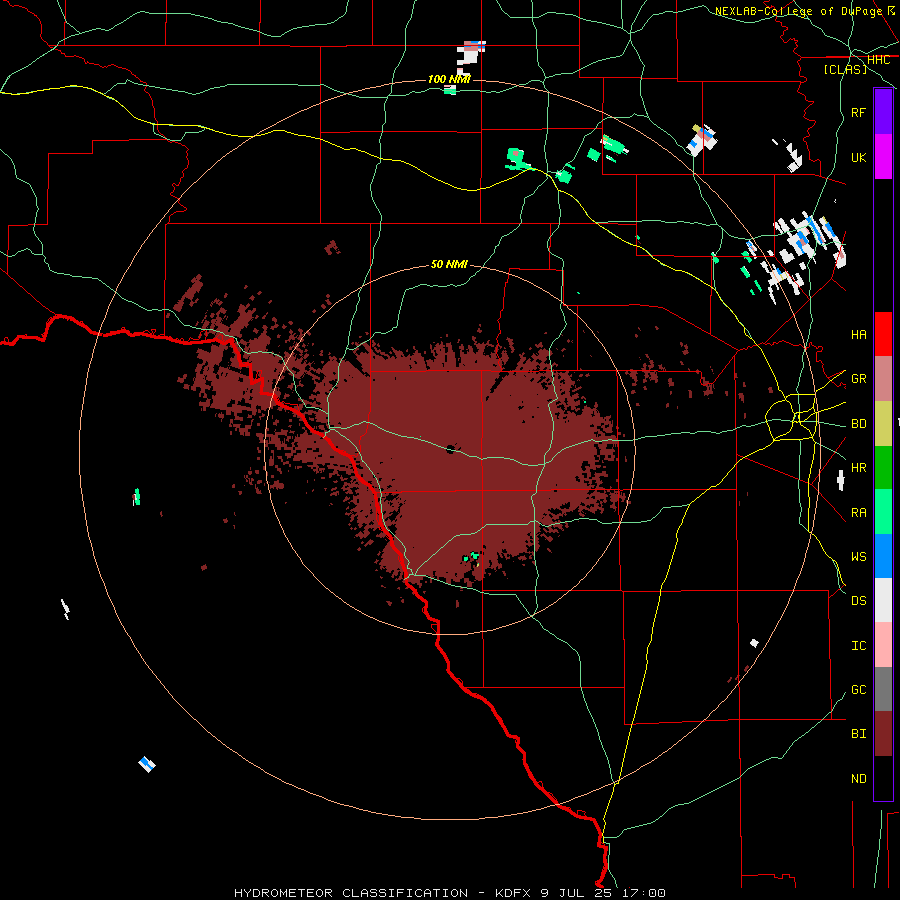The width and height of the screenshot is (900, 900).
Task: Click the blue WS legend color swatch
Action: [883, 556]
